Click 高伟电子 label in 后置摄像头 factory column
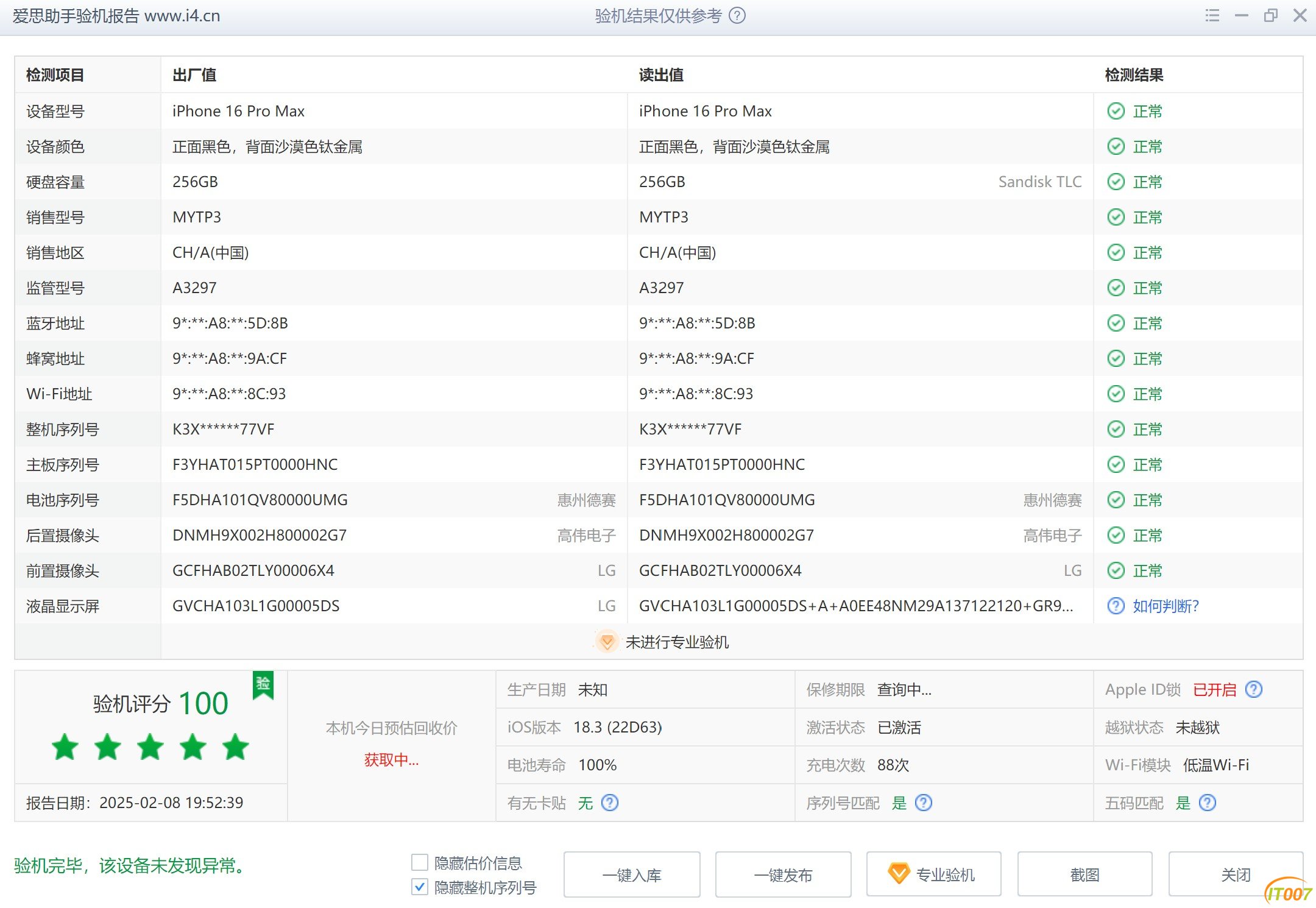 (586, 535)
